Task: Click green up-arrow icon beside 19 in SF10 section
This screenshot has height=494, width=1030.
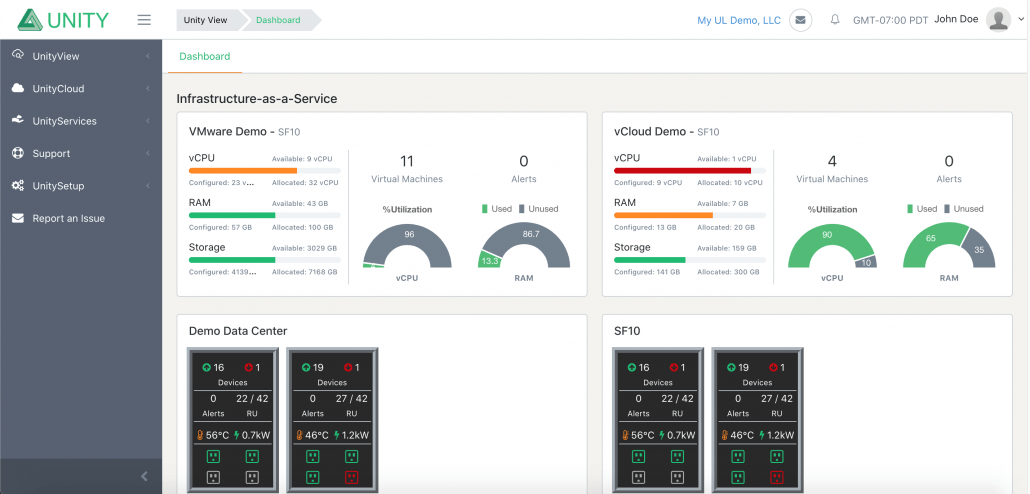Action: pos(732,367)
